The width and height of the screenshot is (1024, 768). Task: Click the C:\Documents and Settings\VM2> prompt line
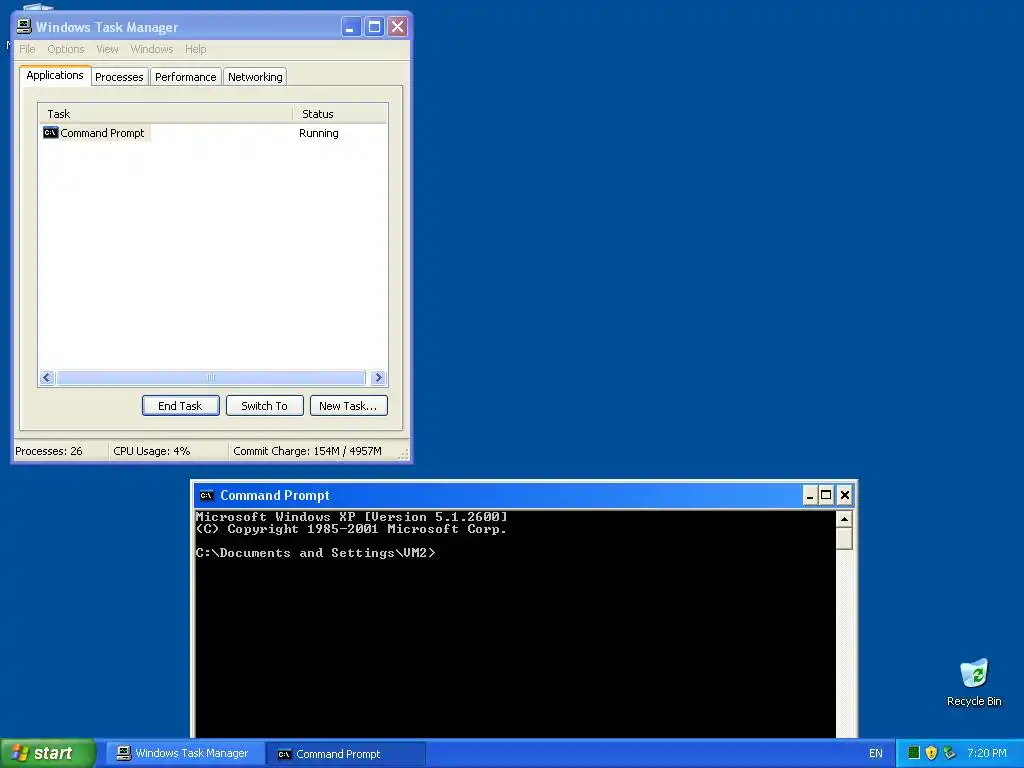[x=315, y=552]
